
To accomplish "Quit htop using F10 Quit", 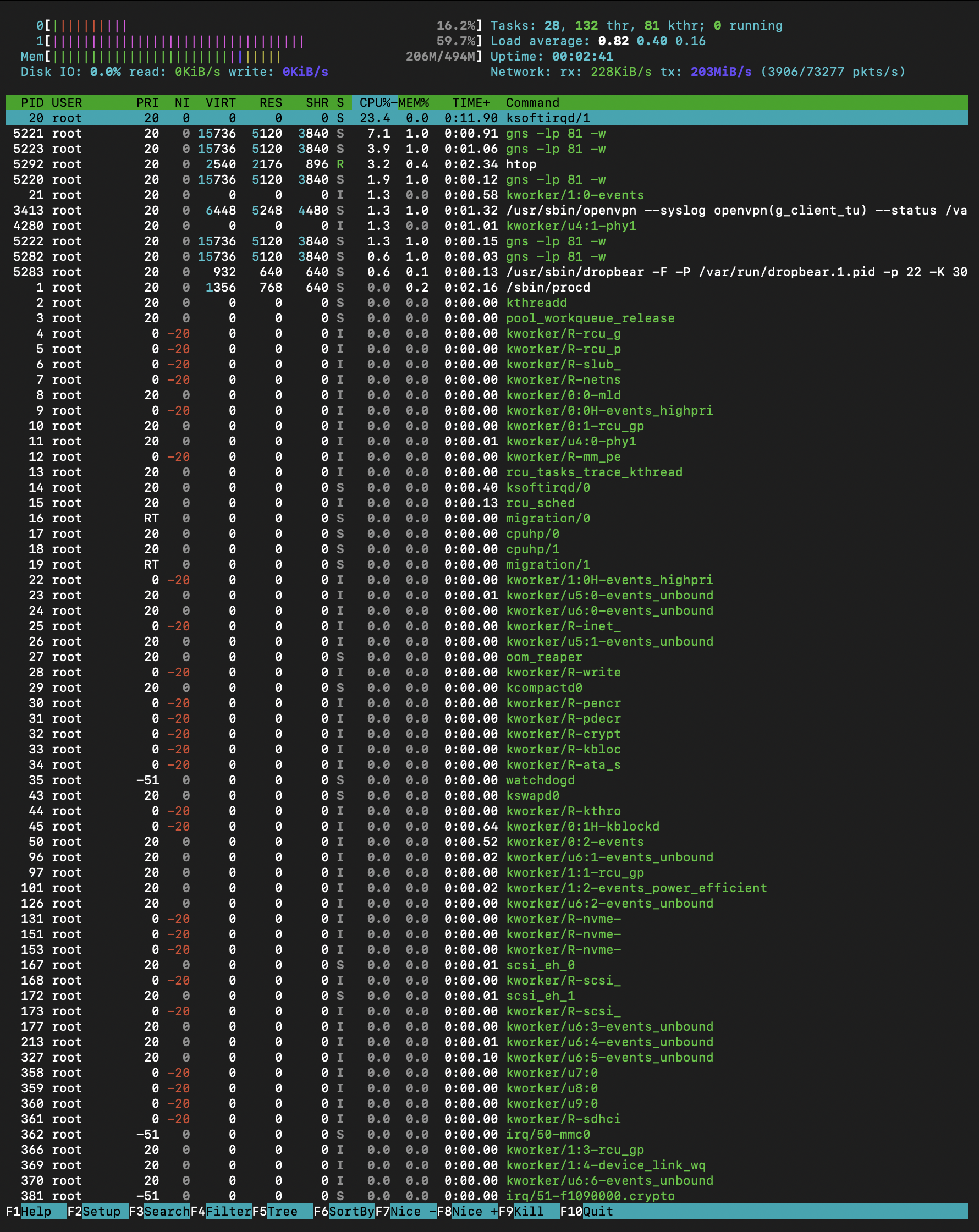I will click(x=597, y=1211).
